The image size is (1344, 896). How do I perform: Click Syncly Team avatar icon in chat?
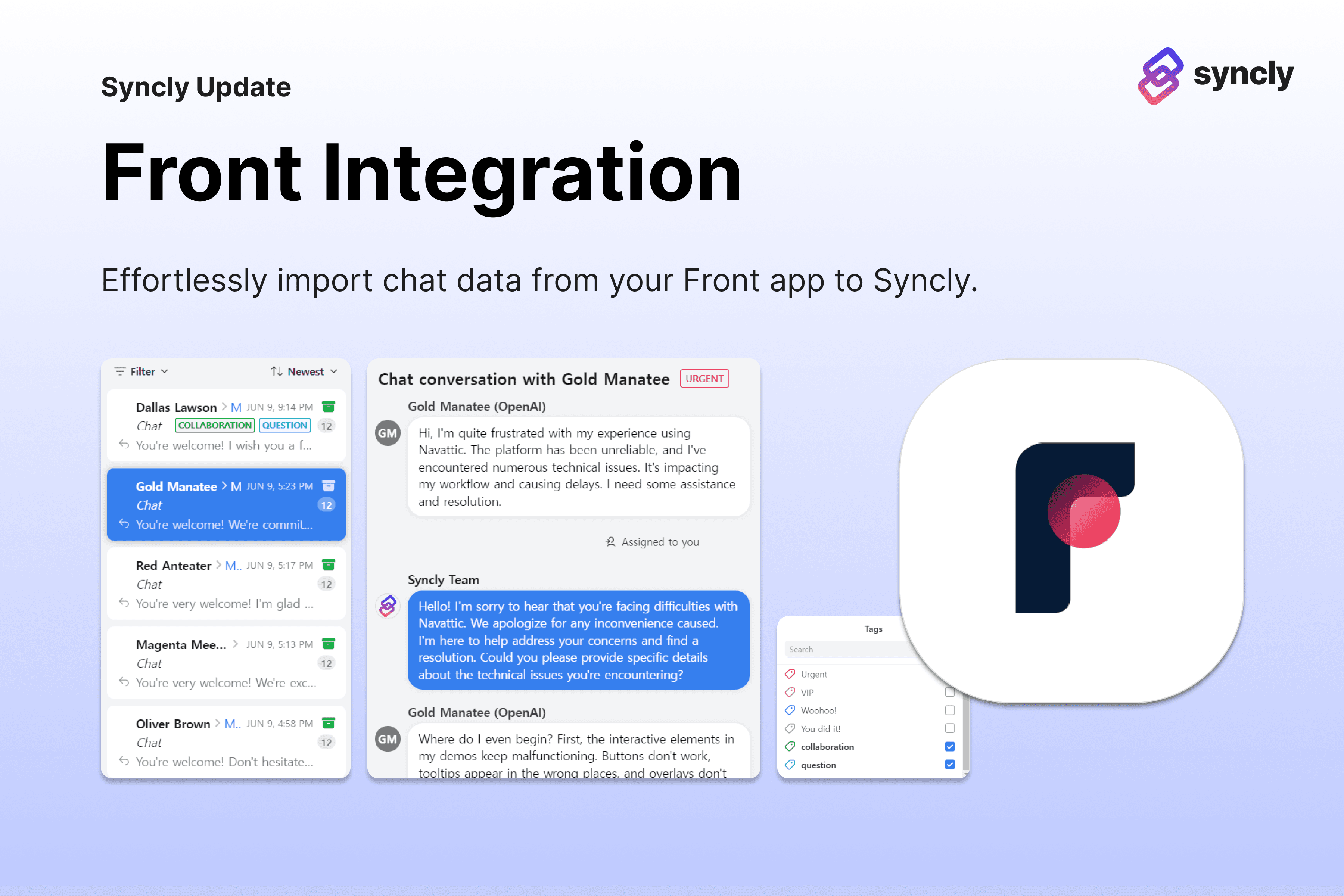coord(388,606)
